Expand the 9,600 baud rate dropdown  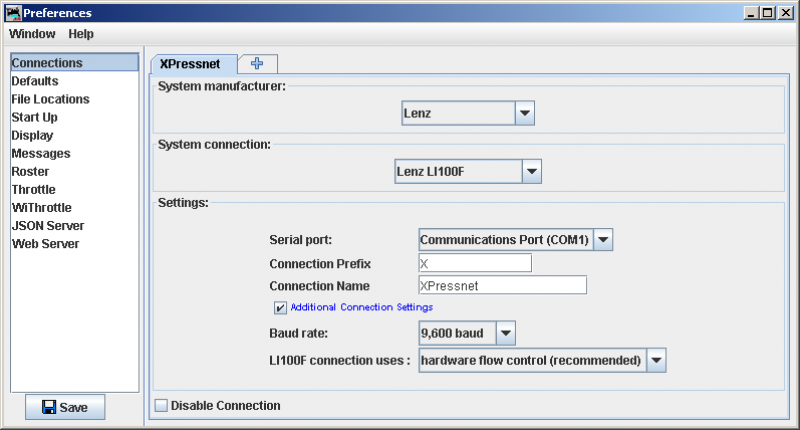(467, 334)
